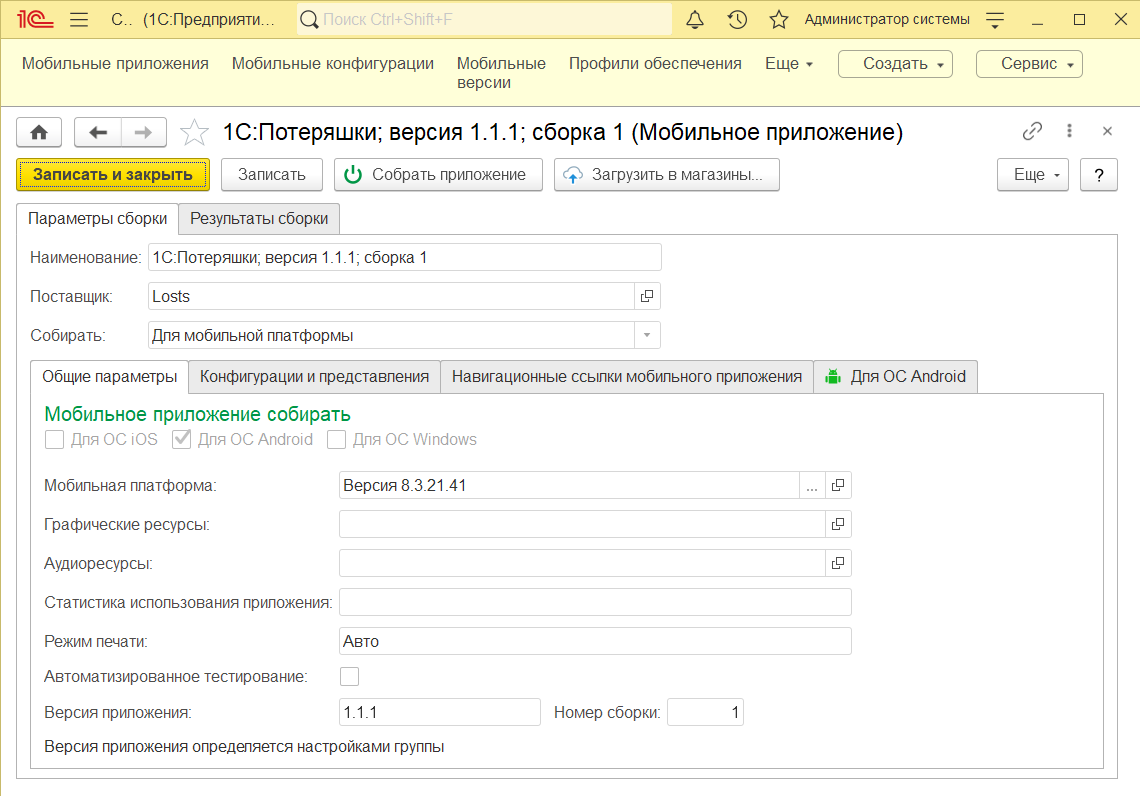This screenshot has height=796, width=1140.
Task: Copy link to this object
Action: (1032, 132)
